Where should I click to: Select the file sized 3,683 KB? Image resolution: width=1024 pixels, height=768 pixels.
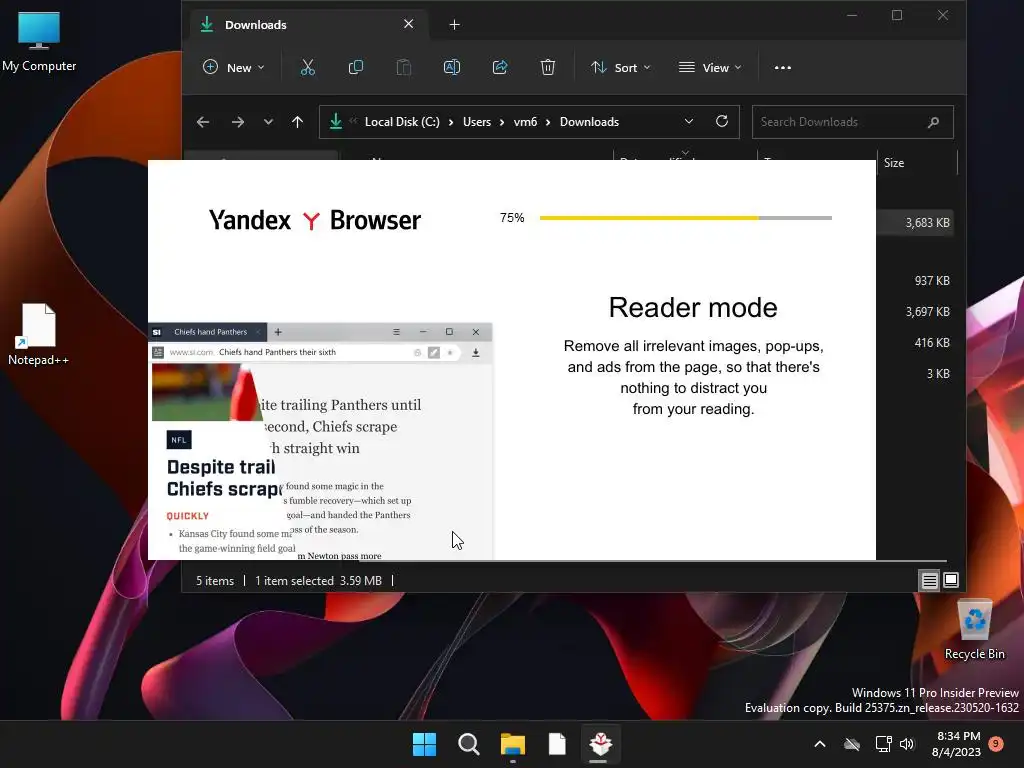coord(927,223)
